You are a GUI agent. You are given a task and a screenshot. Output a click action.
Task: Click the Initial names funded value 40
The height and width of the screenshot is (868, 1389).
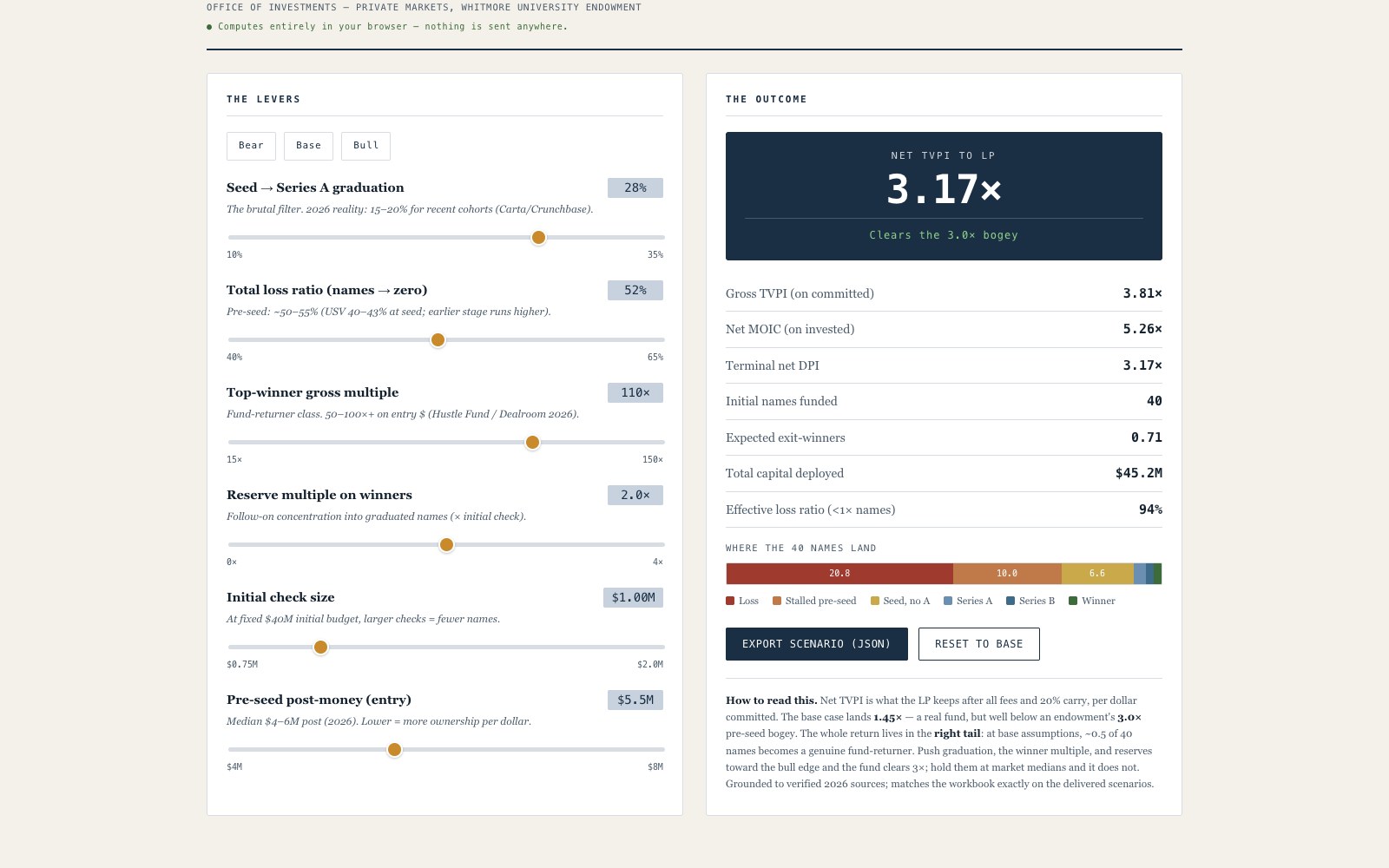[x=1155, y=401]
